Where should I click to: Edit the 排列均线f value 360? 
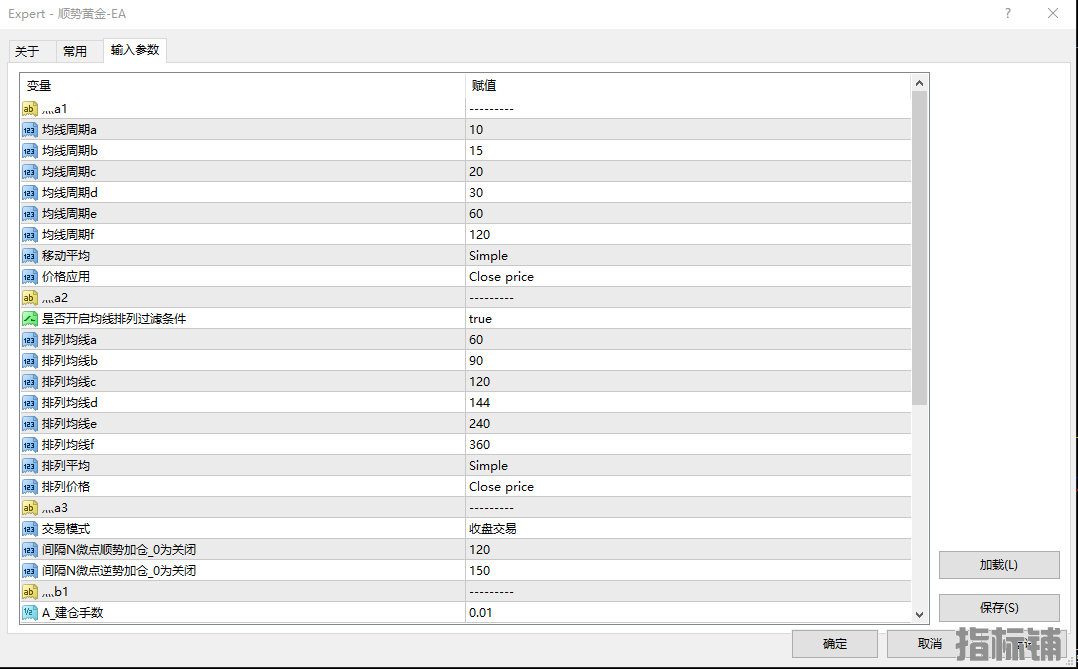pyautogui.click(x=688, y=444)
